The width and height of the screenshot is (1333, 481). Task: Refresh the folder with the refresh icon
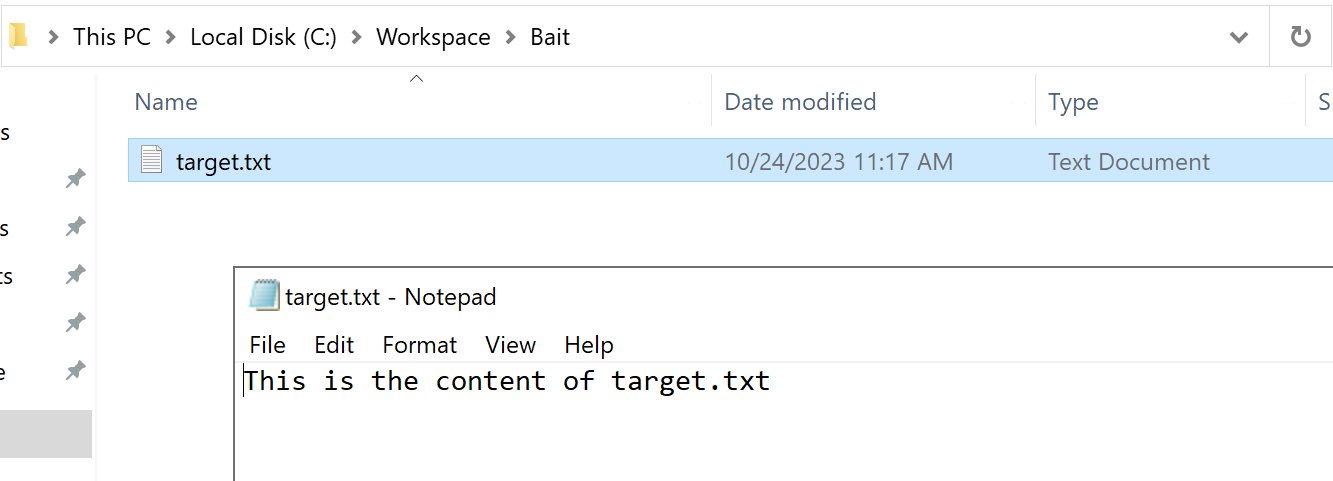click(x=1300, y=37)
